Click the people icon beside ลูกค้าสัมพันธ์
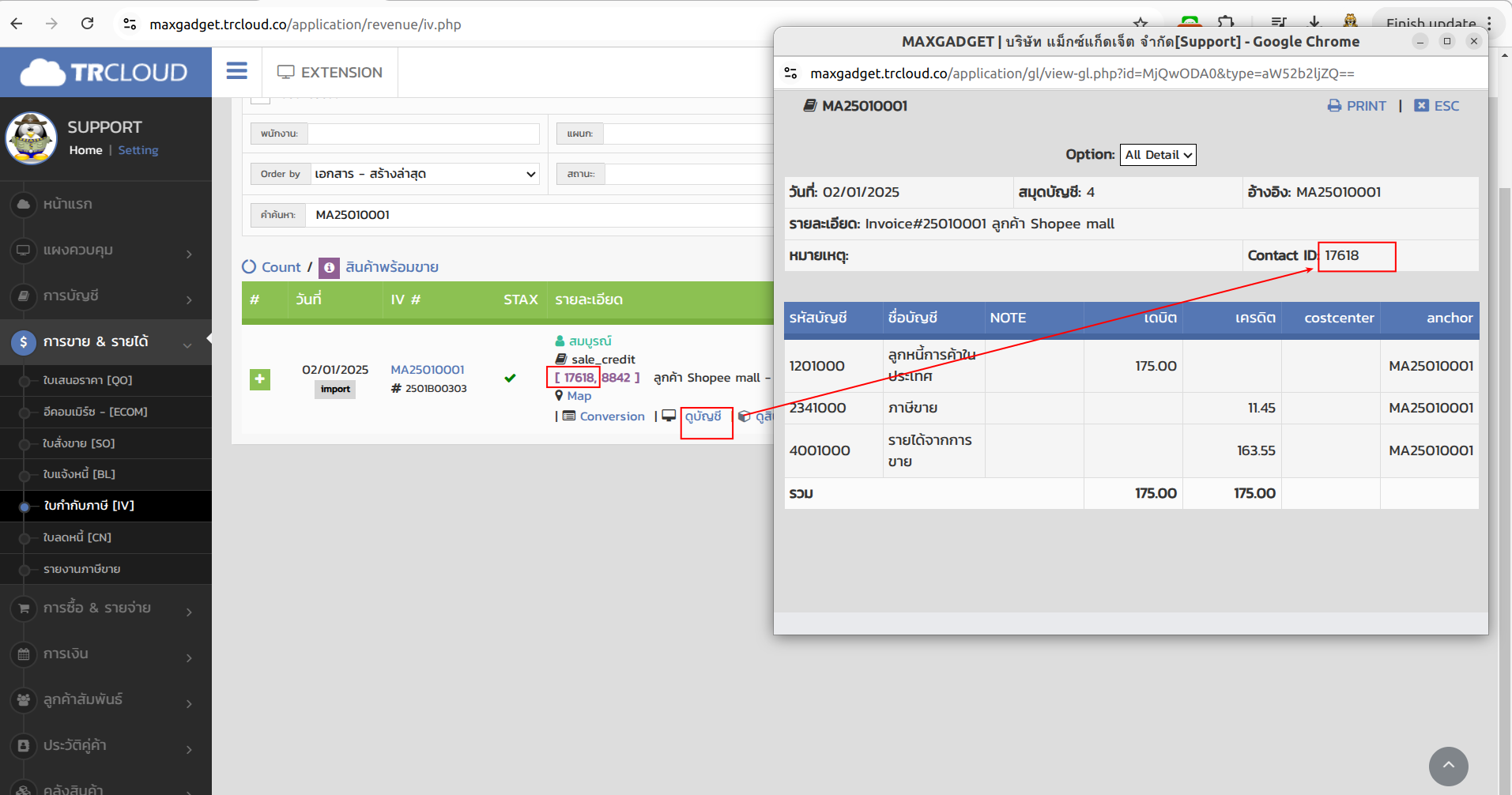1512x795 pixels. pos(24,700)
